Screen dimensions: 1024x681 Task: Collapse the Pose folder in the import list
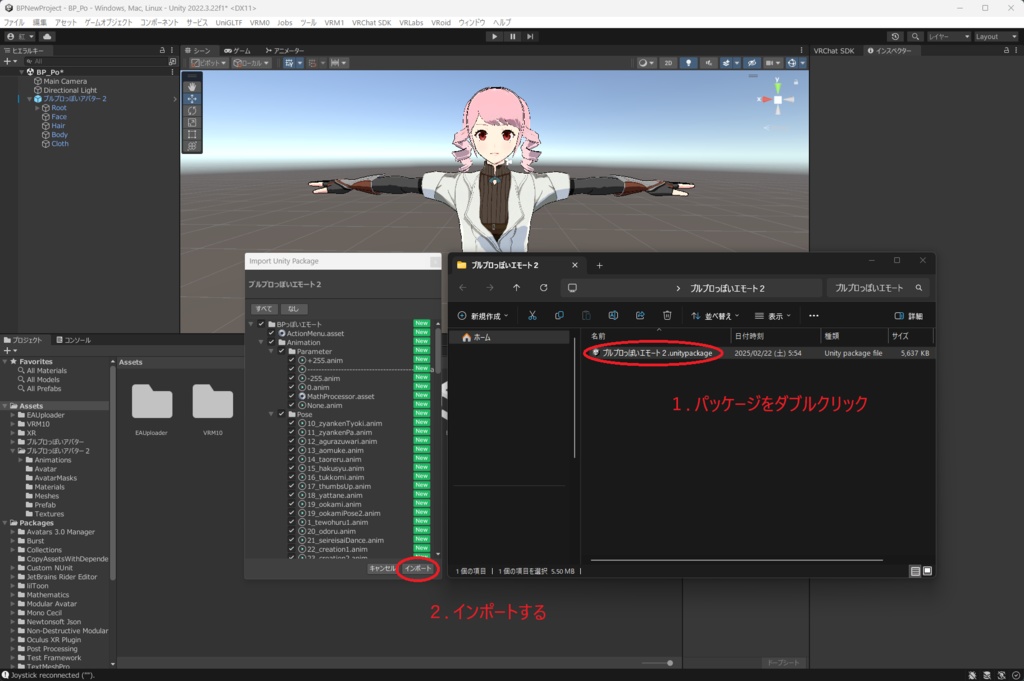point(271,414)
